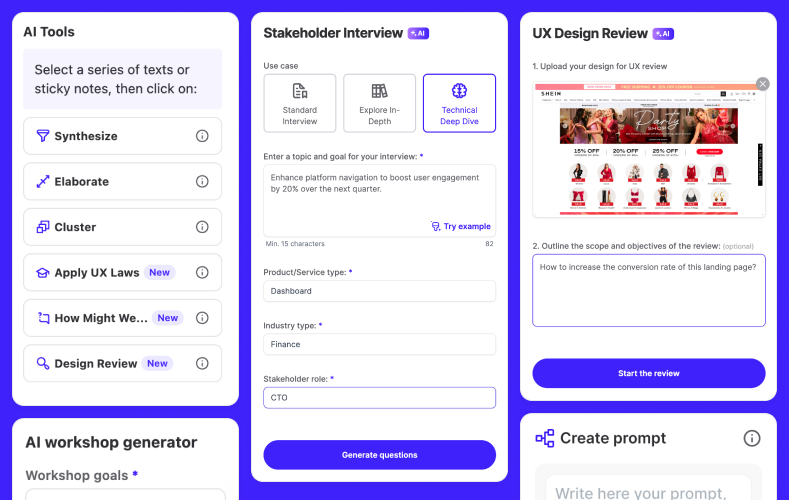Show info for the Cluster tool
Image resolution: width=789 pixels, height=500 pixels.
(x=202, y=227)
